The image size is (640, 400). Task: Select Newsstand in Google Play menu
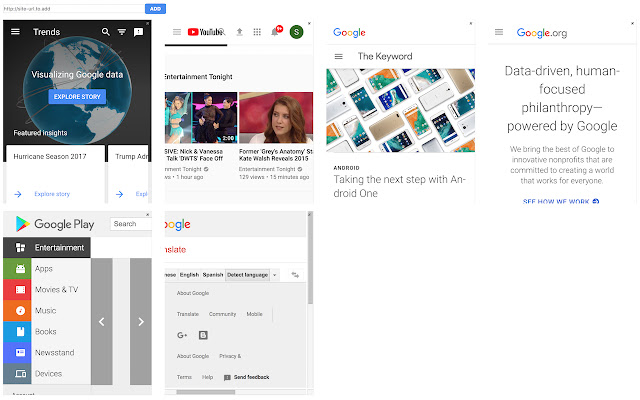[x=47, y=352]
